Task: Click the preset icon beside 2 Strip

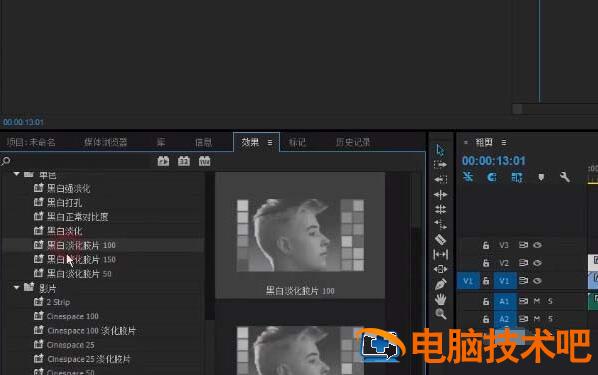Action: point(38,302)
